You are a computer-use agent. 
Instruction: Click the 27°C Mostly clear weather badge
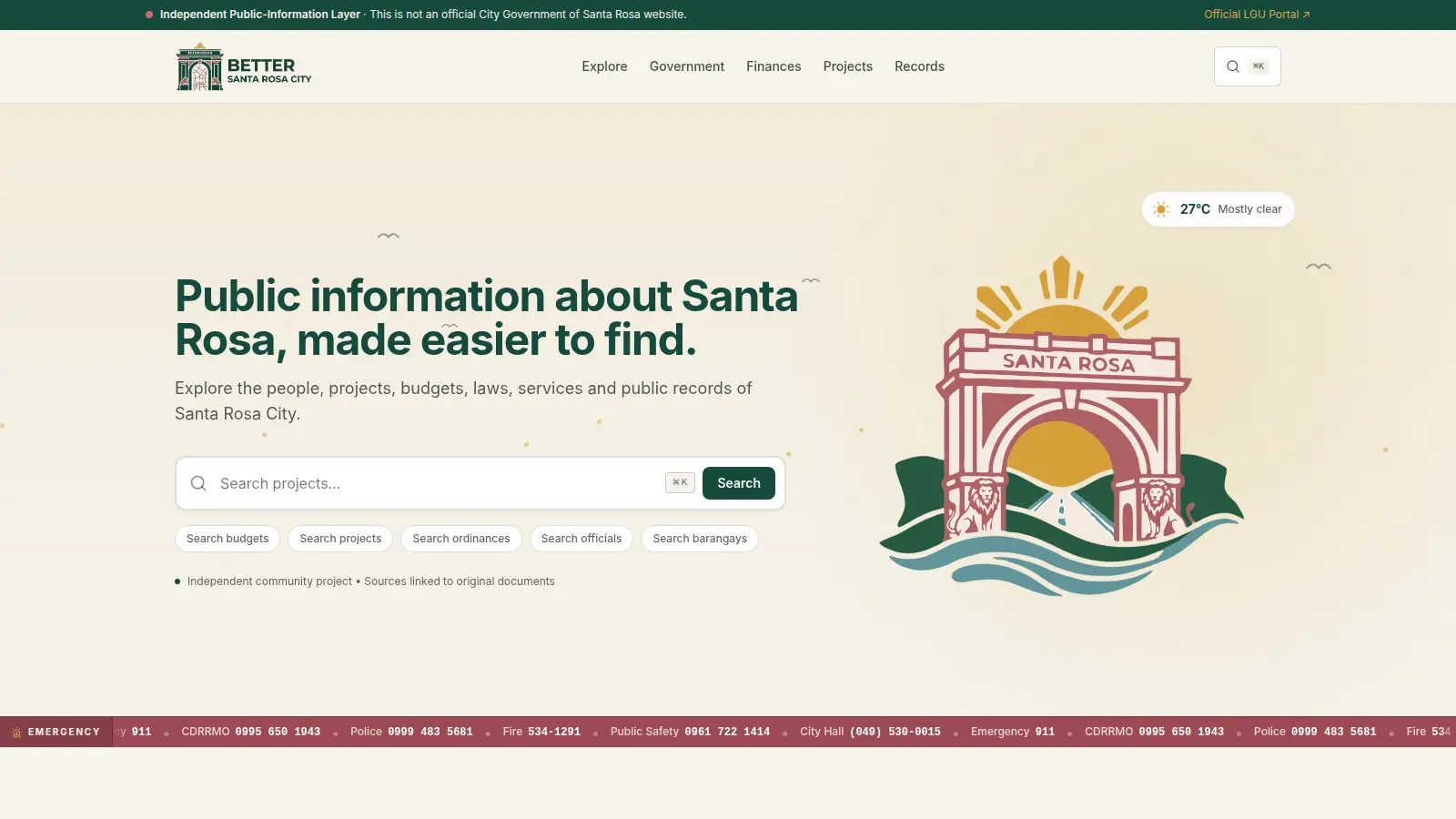(1218, 209)
